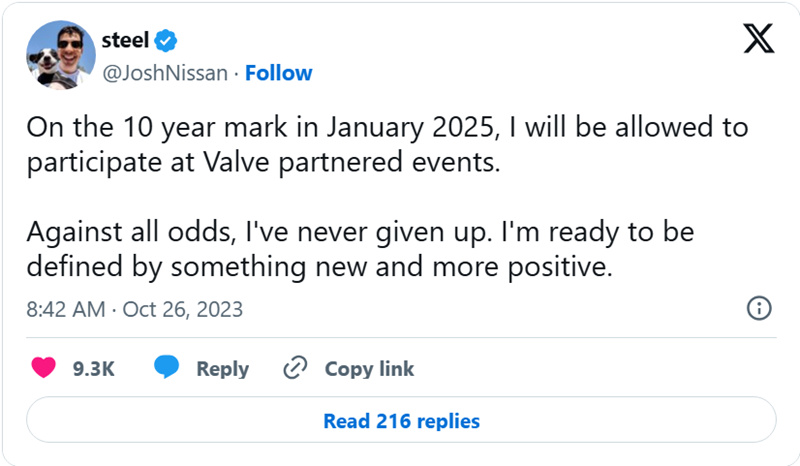Open the circled info icon
Viewport: 800px width, 466px height.
759,308
